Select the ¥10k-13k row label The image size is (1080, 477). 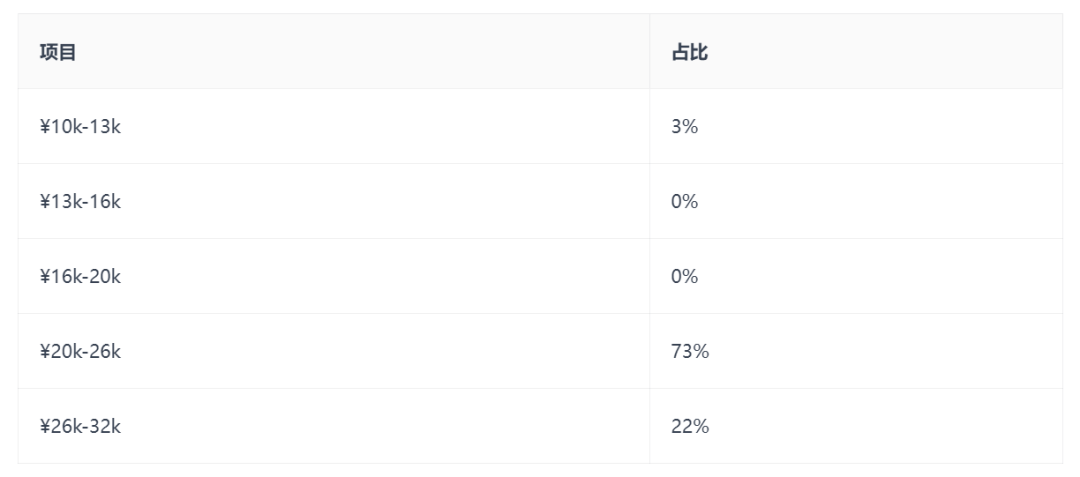click(x=80, y=127)
